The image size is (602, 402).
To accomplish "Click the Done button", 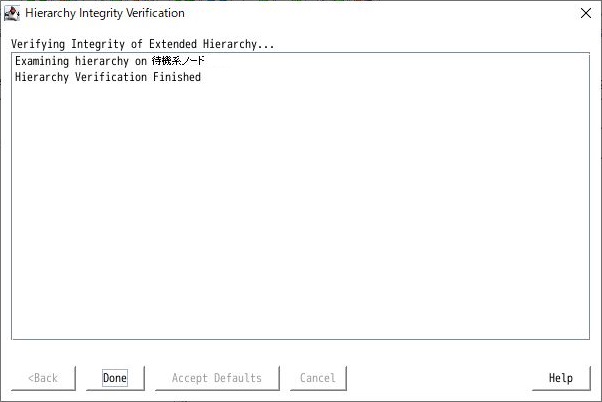I will pyautogui.click(x=115, y=378).
